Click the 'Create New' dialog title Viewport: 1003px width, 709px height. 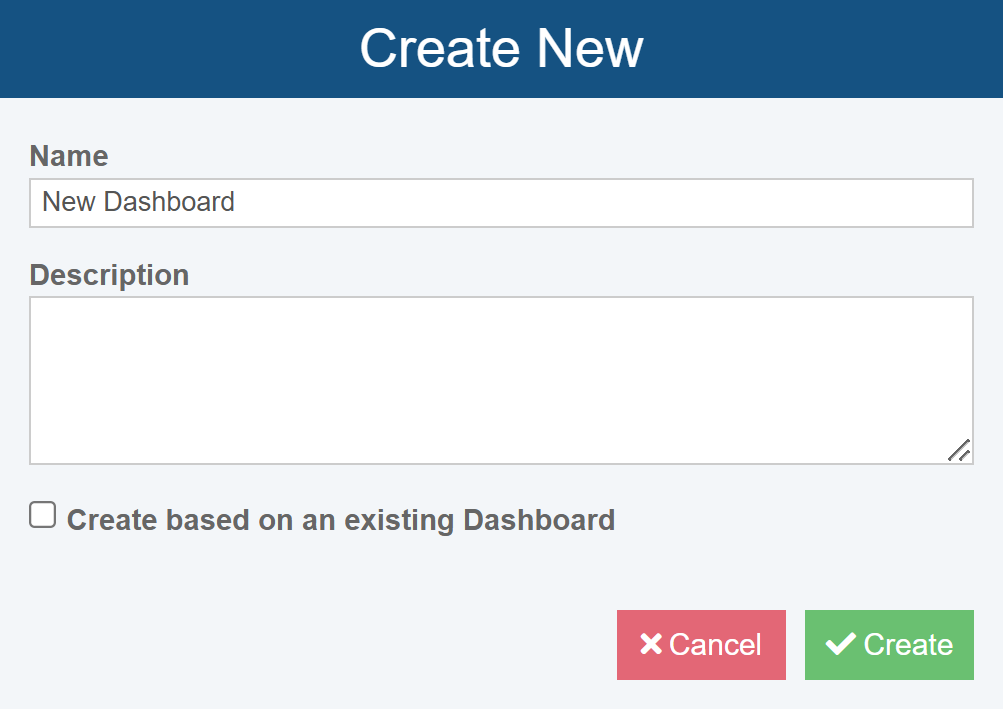tap(501, 48)
